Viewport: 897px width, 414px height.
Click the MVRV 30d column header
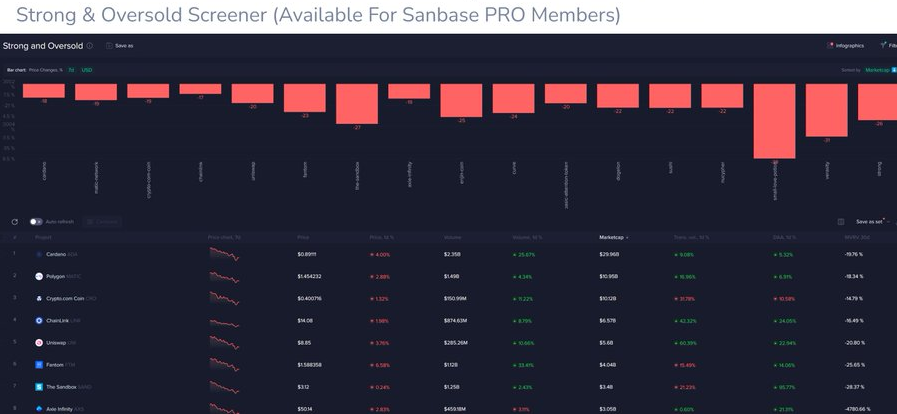coord(856,237)
